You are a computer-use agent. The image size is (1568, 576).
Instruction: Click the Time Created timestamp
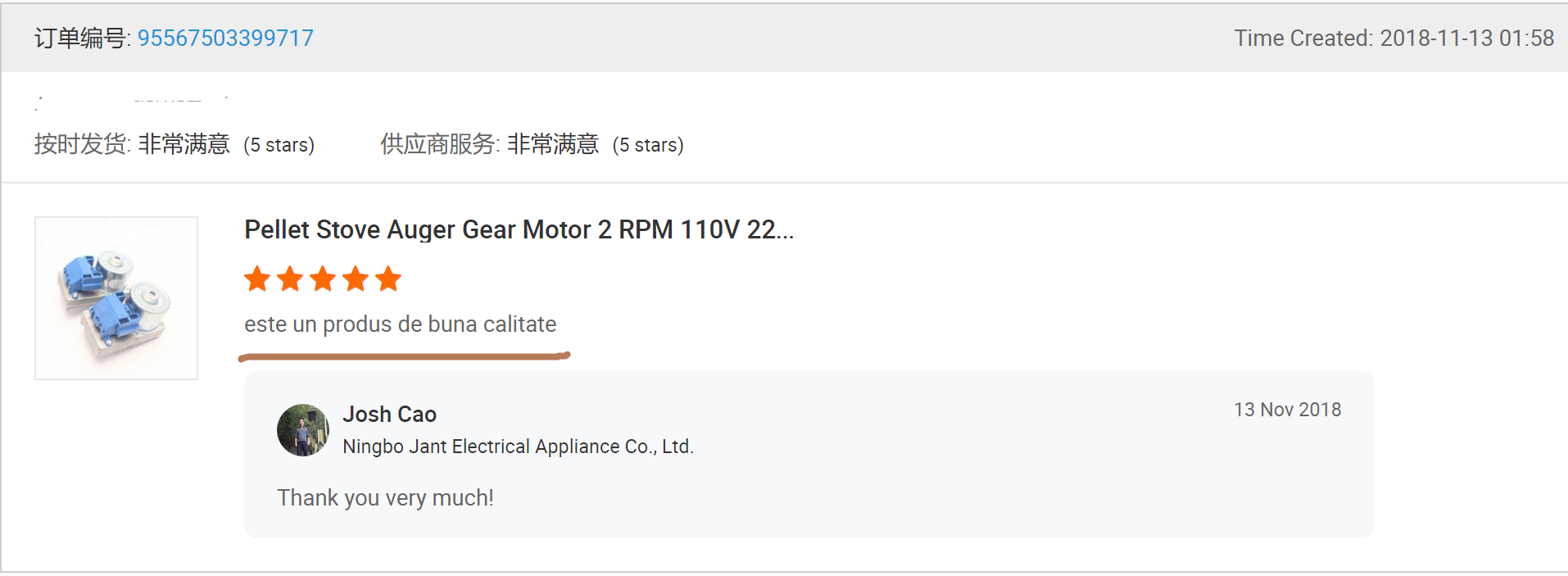coord(1394,38)
